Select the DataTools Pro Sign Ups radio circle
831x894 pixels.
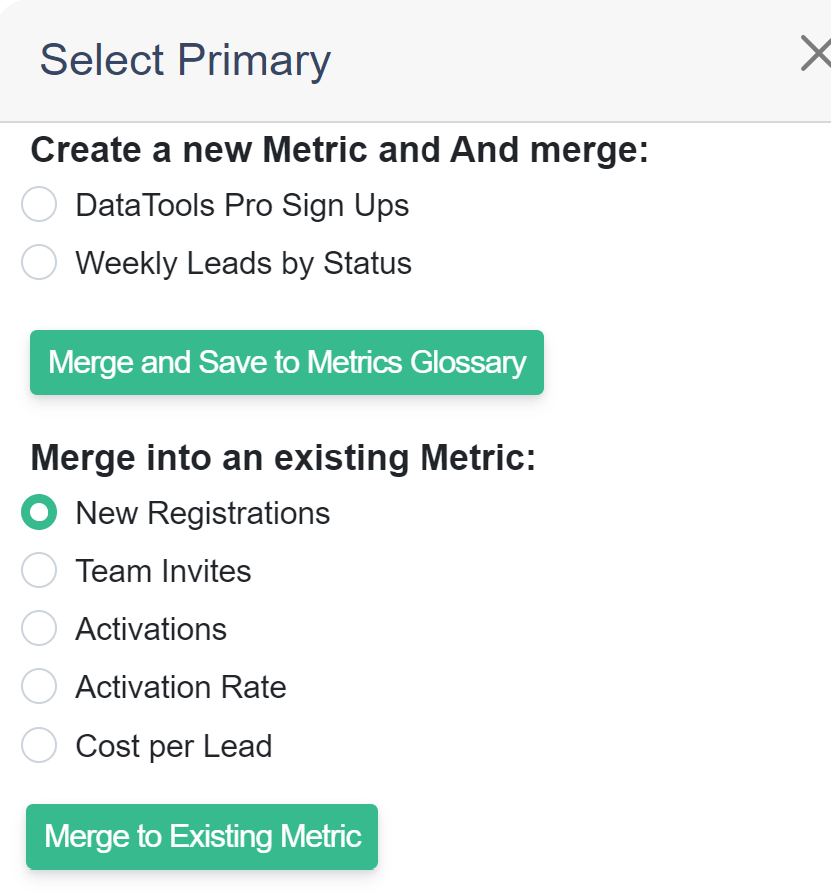tap(39, 204)
